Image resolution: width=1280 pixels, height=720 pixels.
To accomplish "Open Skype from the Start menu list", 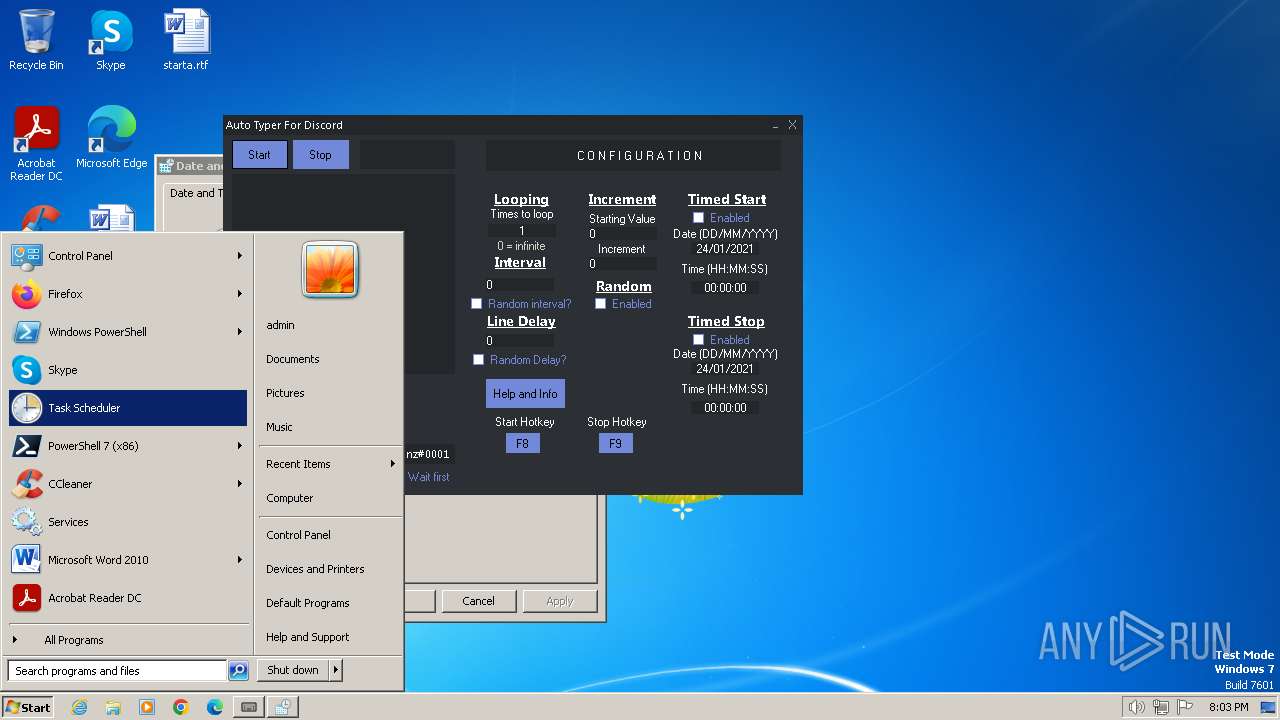I will 128,370.
